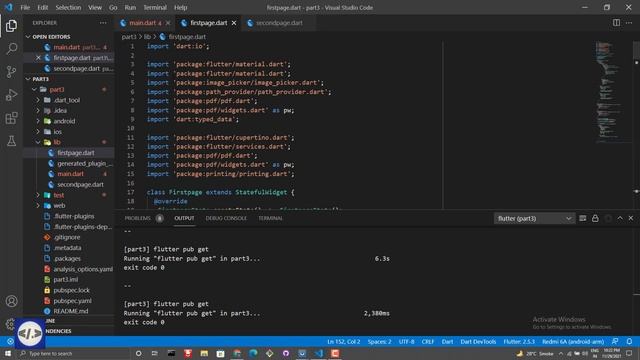Click the Explorer more actions ellipsis
Screen dimensions: 640x360
[x=103, y=23]
